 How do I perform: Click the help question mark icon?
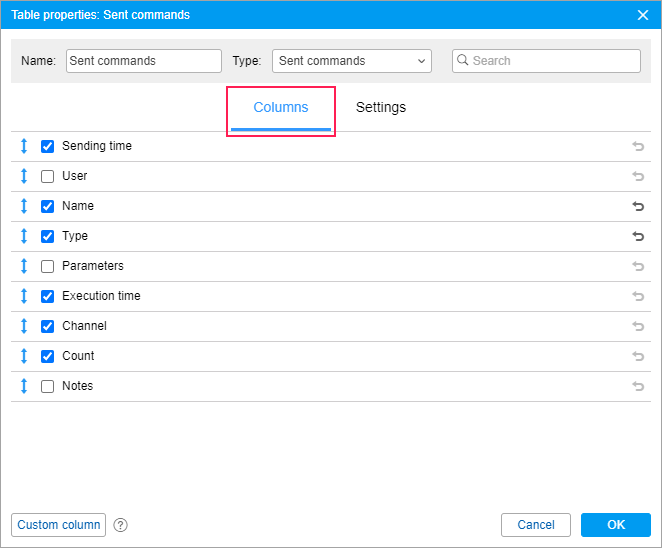pyautogui.click(x=121, y=525)
